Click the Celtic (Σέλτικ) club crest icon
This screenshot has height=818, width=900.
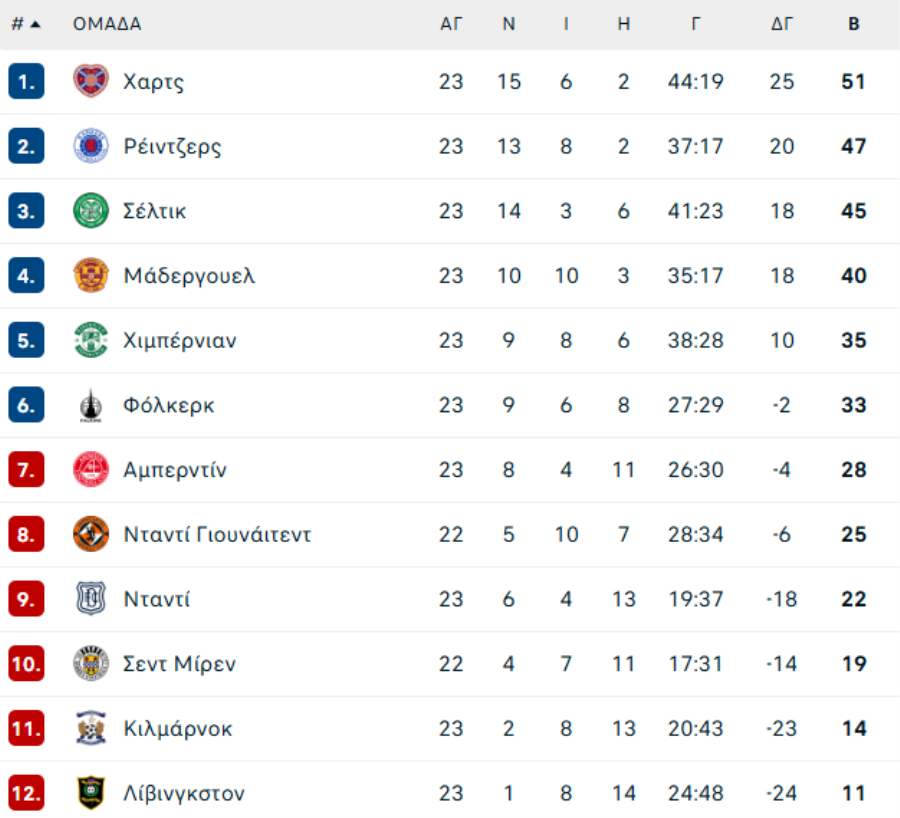[x=91, y=211]
